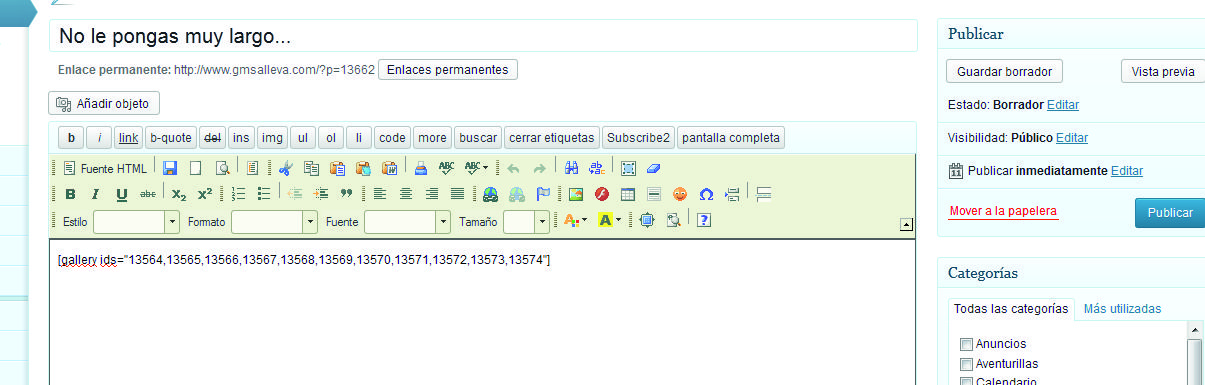Click Guardar borrador button
The height and width of the screenshot is (385, 1205).
point(1004,71)
